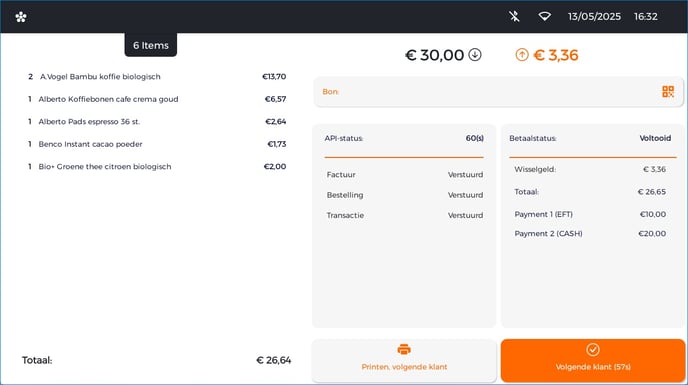Click the down-arrow icon beside € 30,00

[475, 55]
